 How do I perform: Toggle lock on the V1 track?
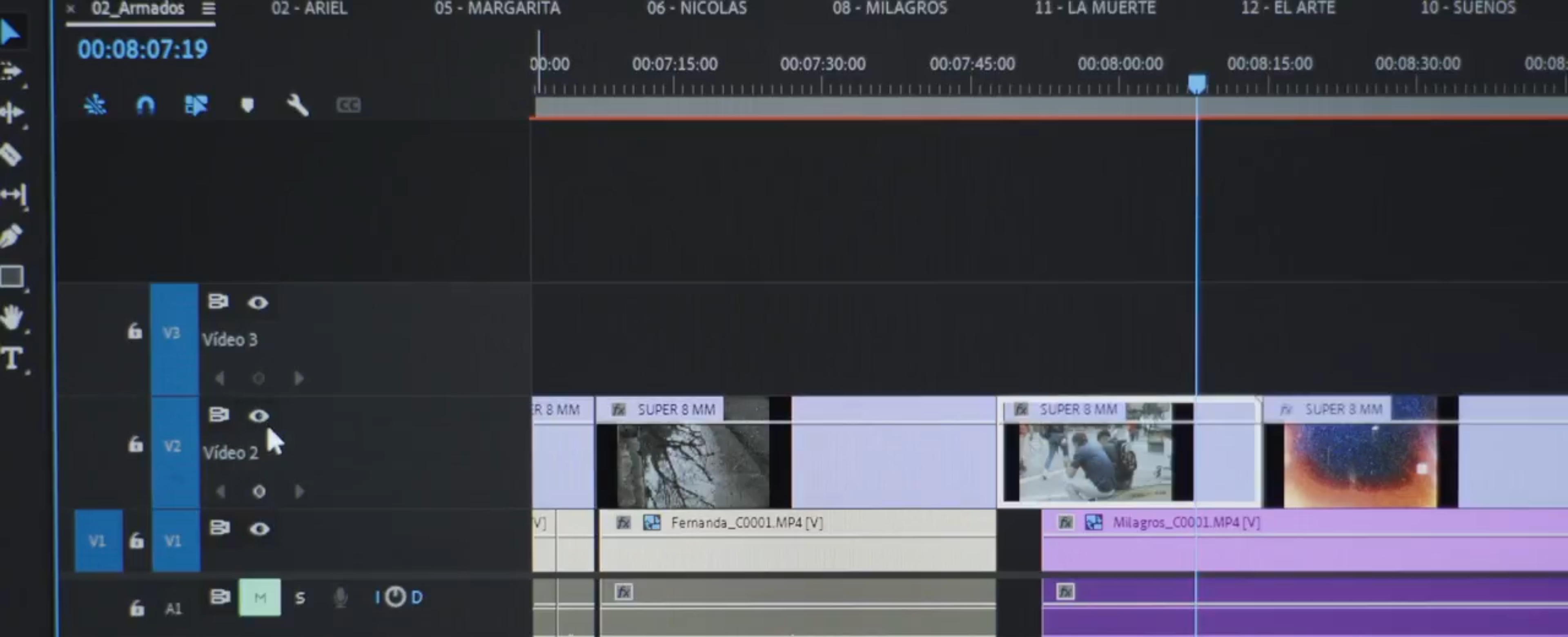137,541
